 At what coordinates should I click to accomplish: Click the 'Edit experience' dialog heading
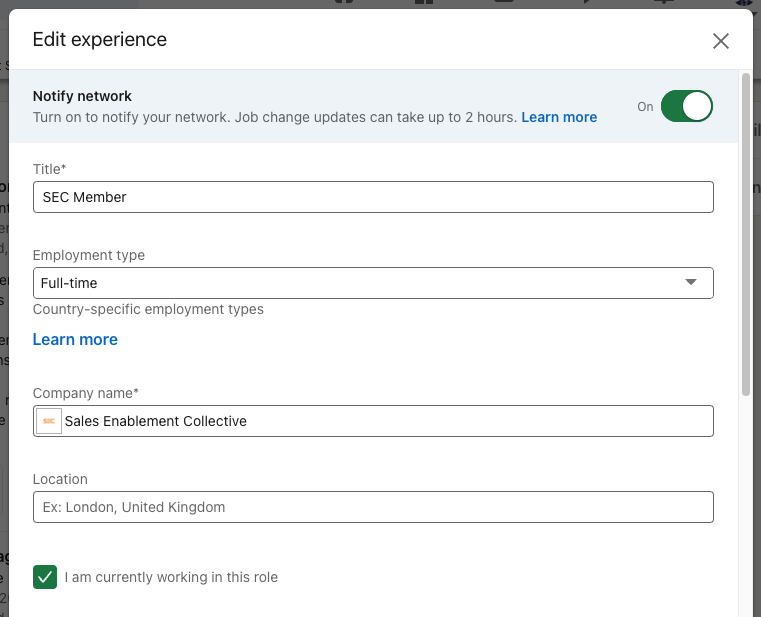tap(100, 40)
